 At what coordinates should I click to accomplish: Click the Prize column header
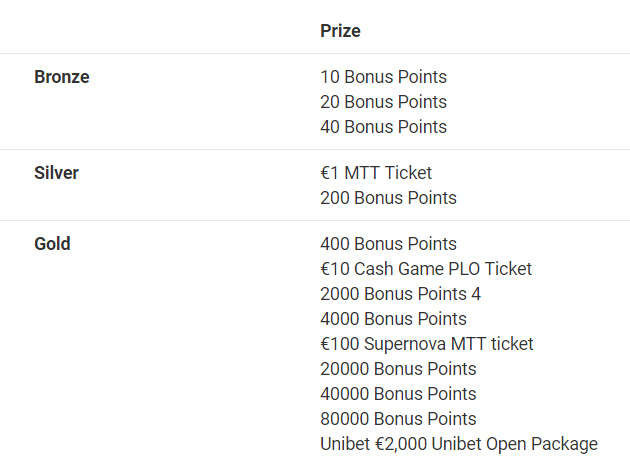340,31
